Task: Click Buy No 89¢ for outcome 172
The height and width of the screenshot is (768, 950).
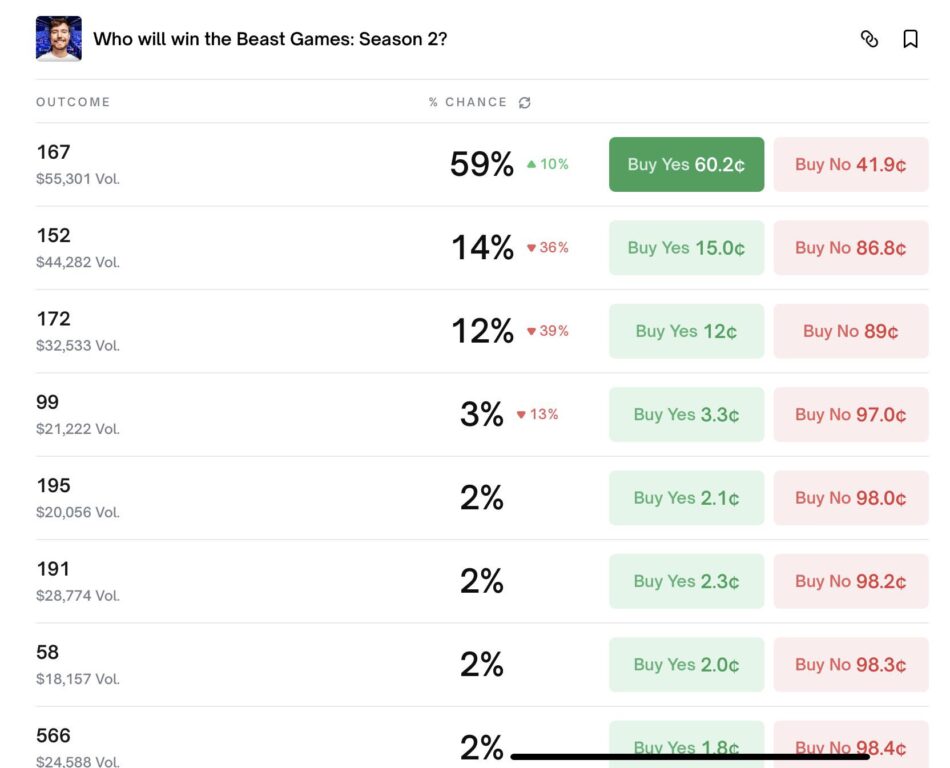Action: point(851,331)
